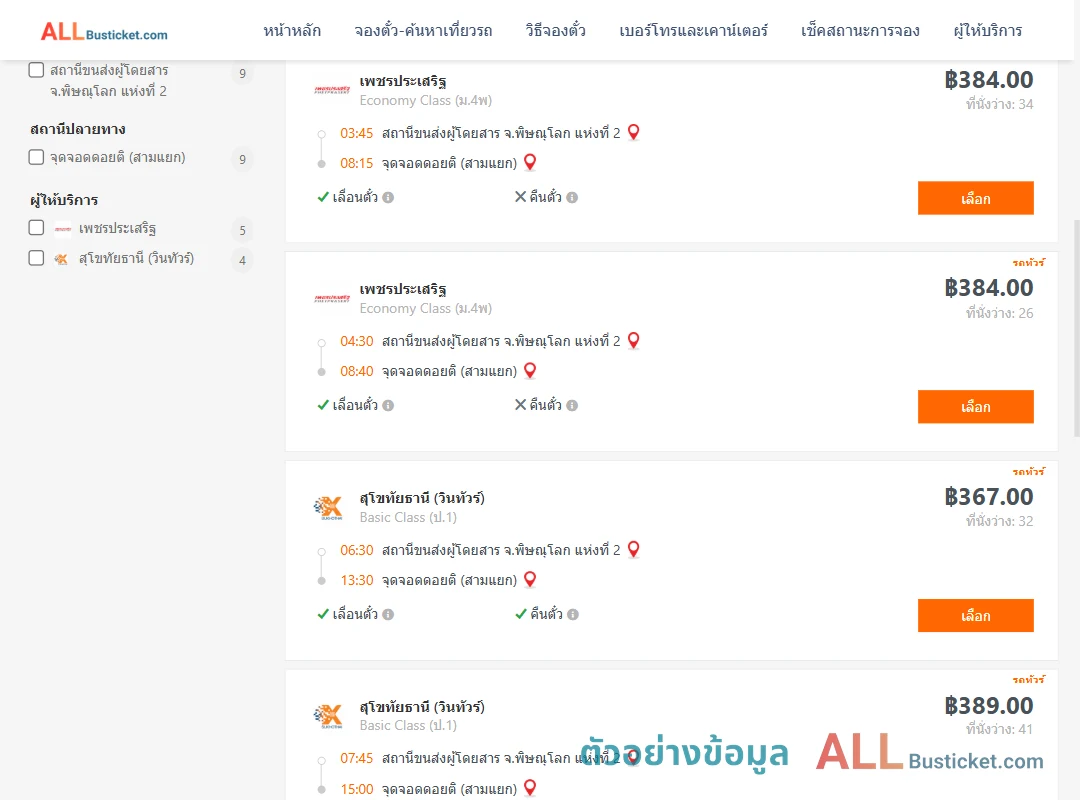Select the ฿384.00 trip departing 04:30
The image size is (1080, 800).
tap(975, 407)
